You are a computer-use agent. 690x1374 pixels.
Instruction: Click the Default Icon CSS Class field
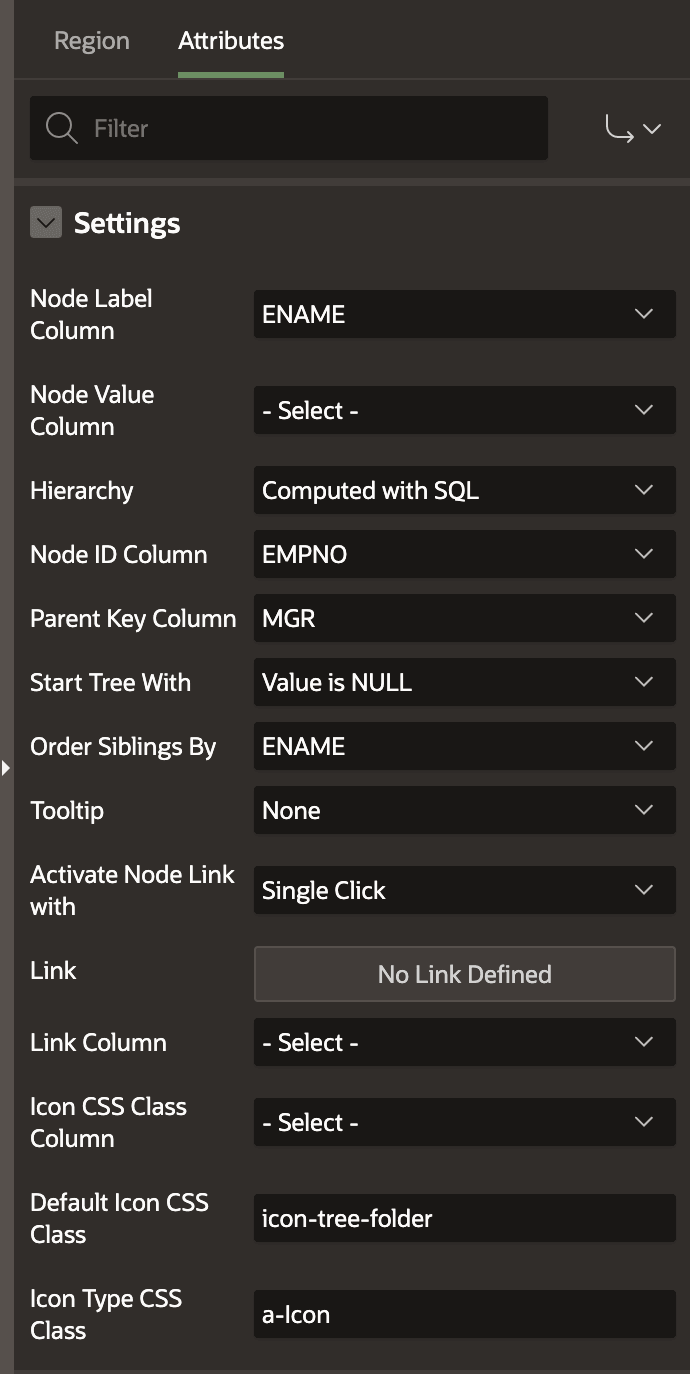pos(465,1218)
